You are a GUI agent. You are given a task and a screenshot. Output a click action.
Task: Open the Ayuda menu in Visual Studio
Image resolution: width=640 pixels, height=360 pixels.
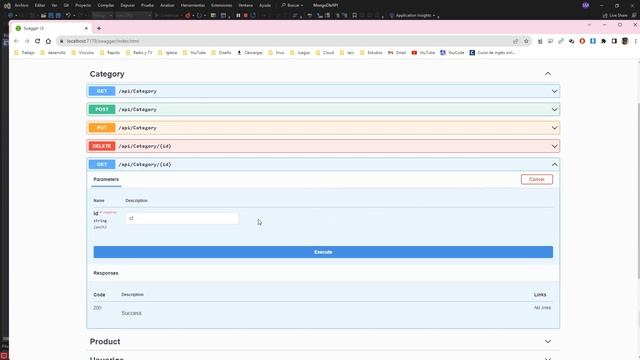click(x=265, y=5)
